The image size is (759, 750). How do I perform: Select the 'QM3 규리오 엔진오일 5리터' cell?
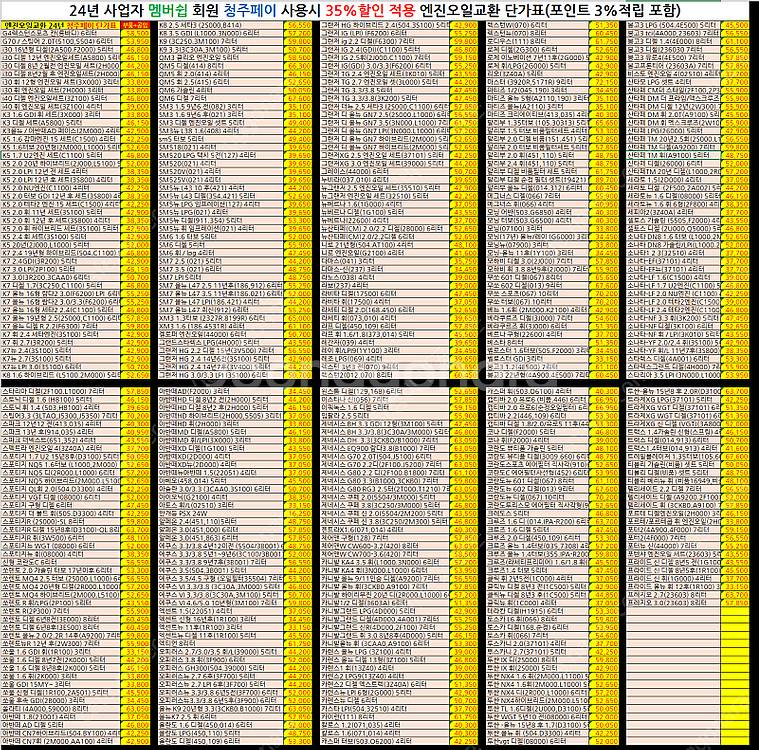pos(221,57)
